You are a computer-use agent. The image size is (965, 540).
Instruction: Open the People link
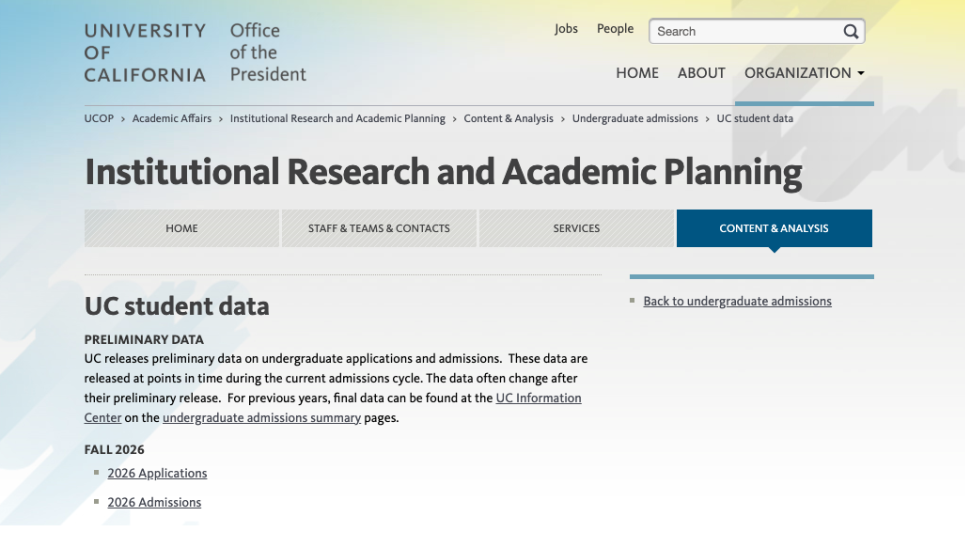(x=615, y=29)
